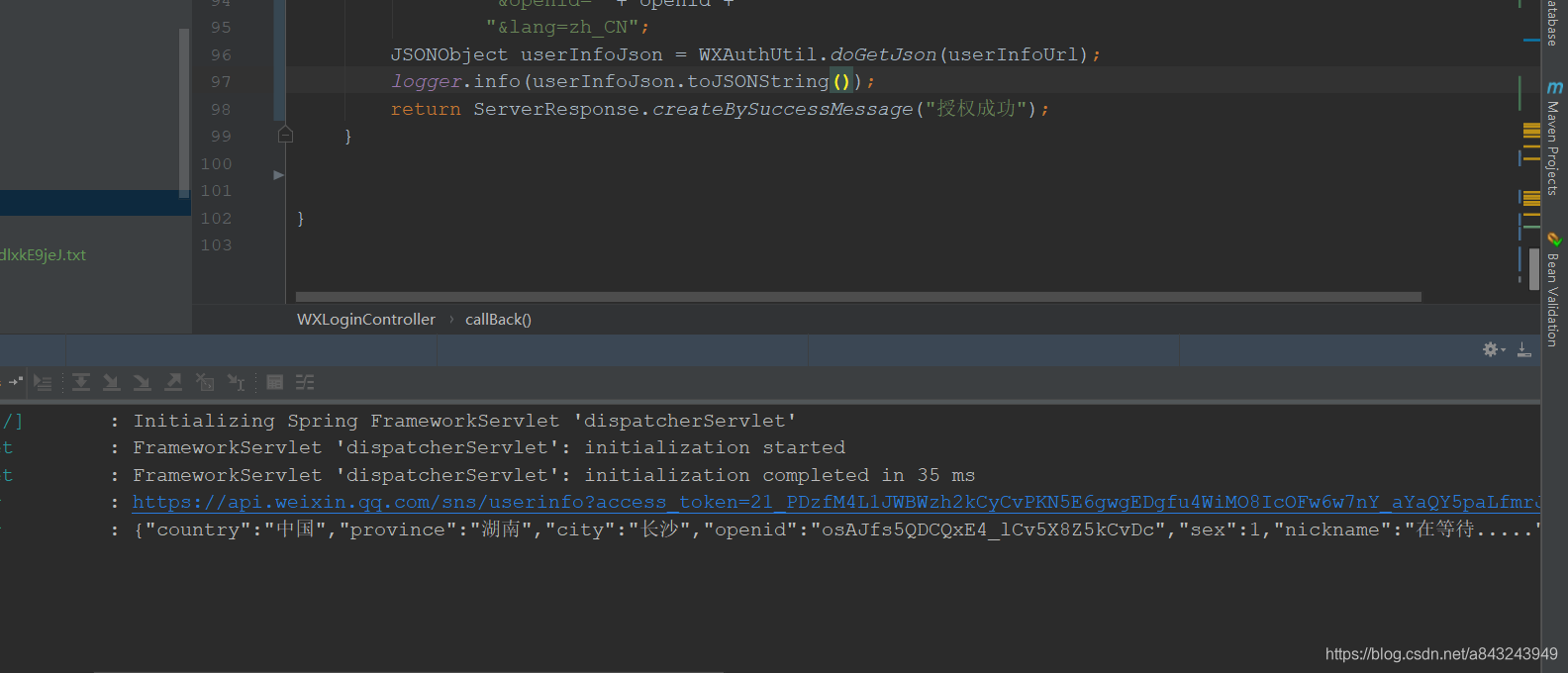Click the "&lang=zh_CN" string literal
1568x673 pixels.
coord(562,28)
